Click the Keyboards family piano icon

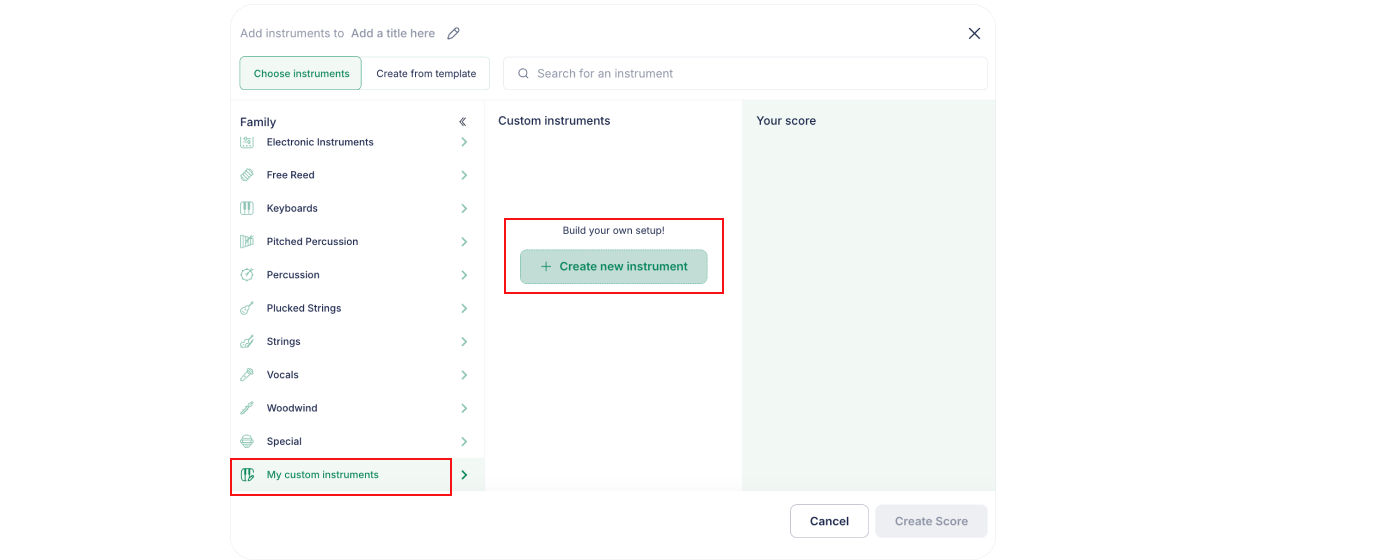coord(247,208)
